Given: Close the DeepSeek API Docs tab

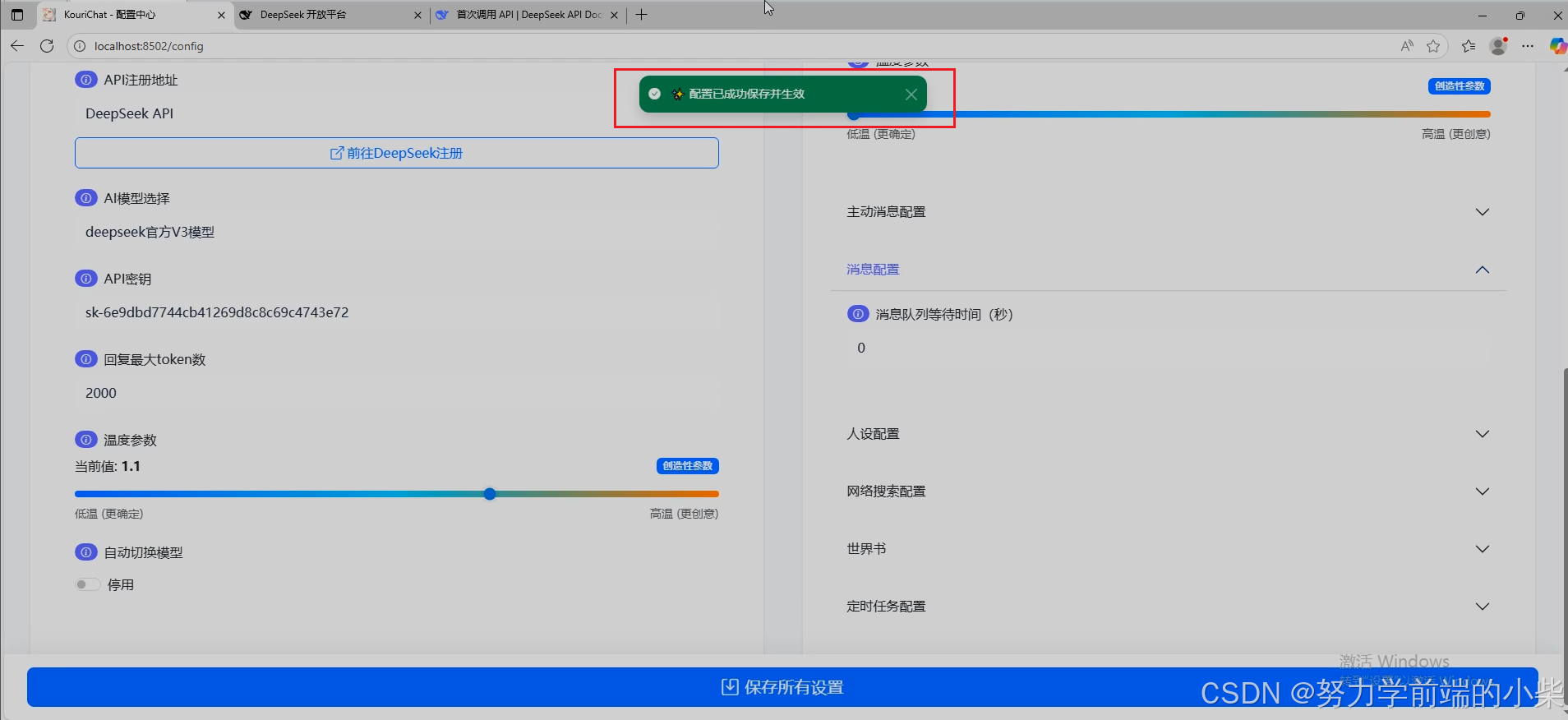Looking at the screenshot, I should pos(614,15).
